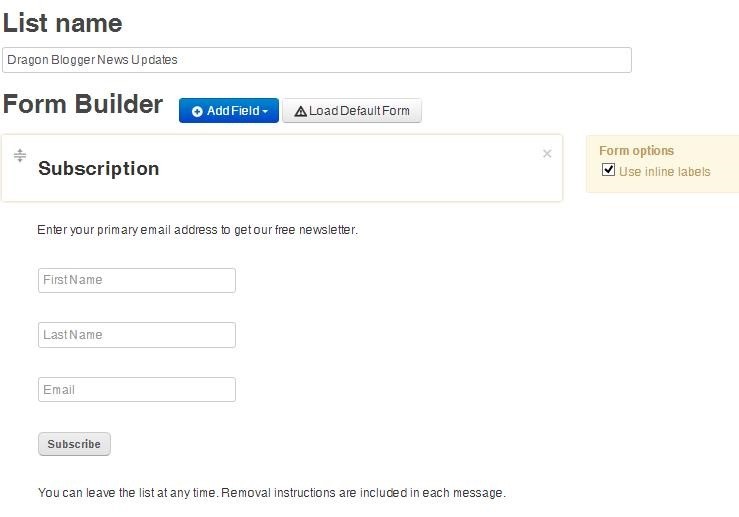Focus the Email input field
The image size is (739, 517).
pos(137,390)
